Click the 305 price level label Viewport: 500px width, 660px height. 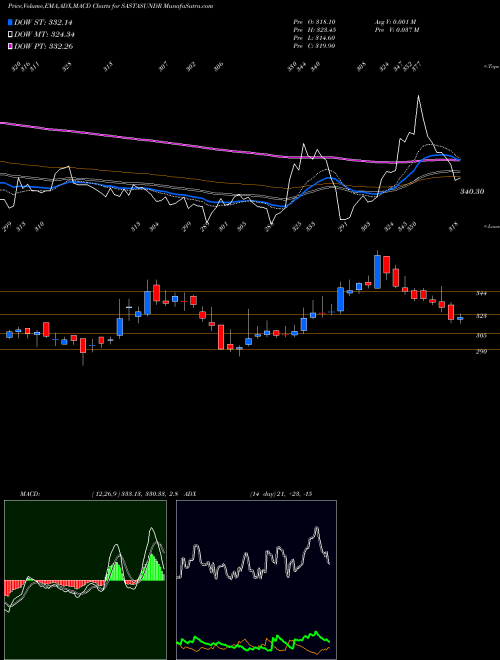tap(481, 335)
